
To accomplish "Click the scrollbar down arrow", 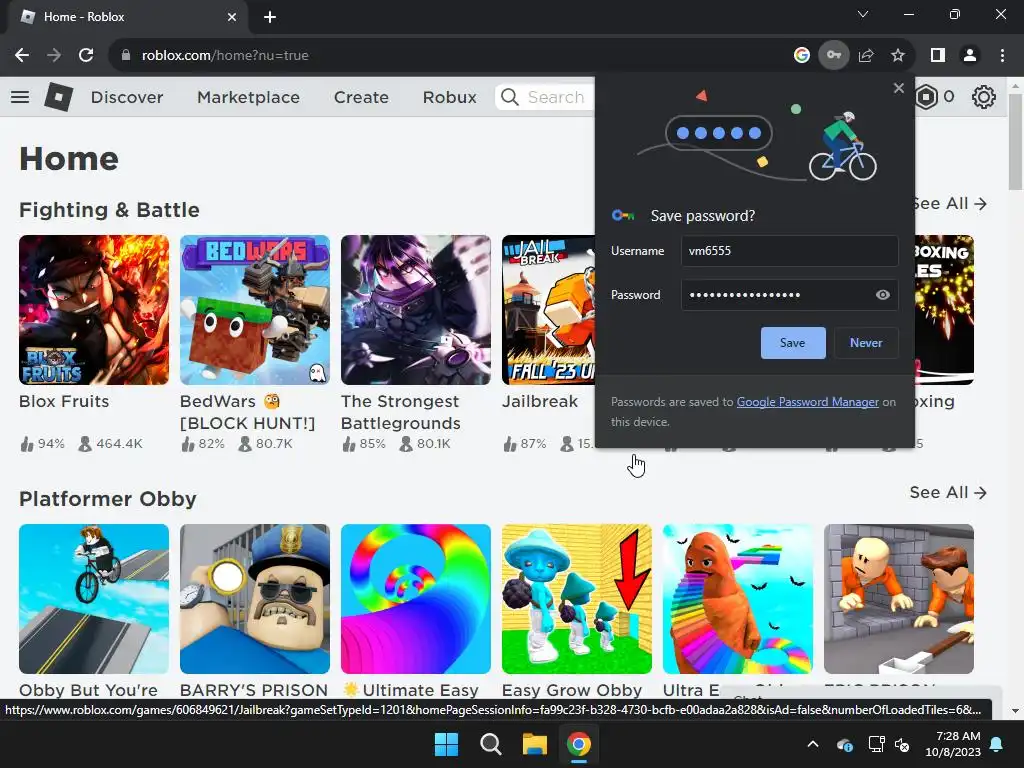I will pos(1016,711).
